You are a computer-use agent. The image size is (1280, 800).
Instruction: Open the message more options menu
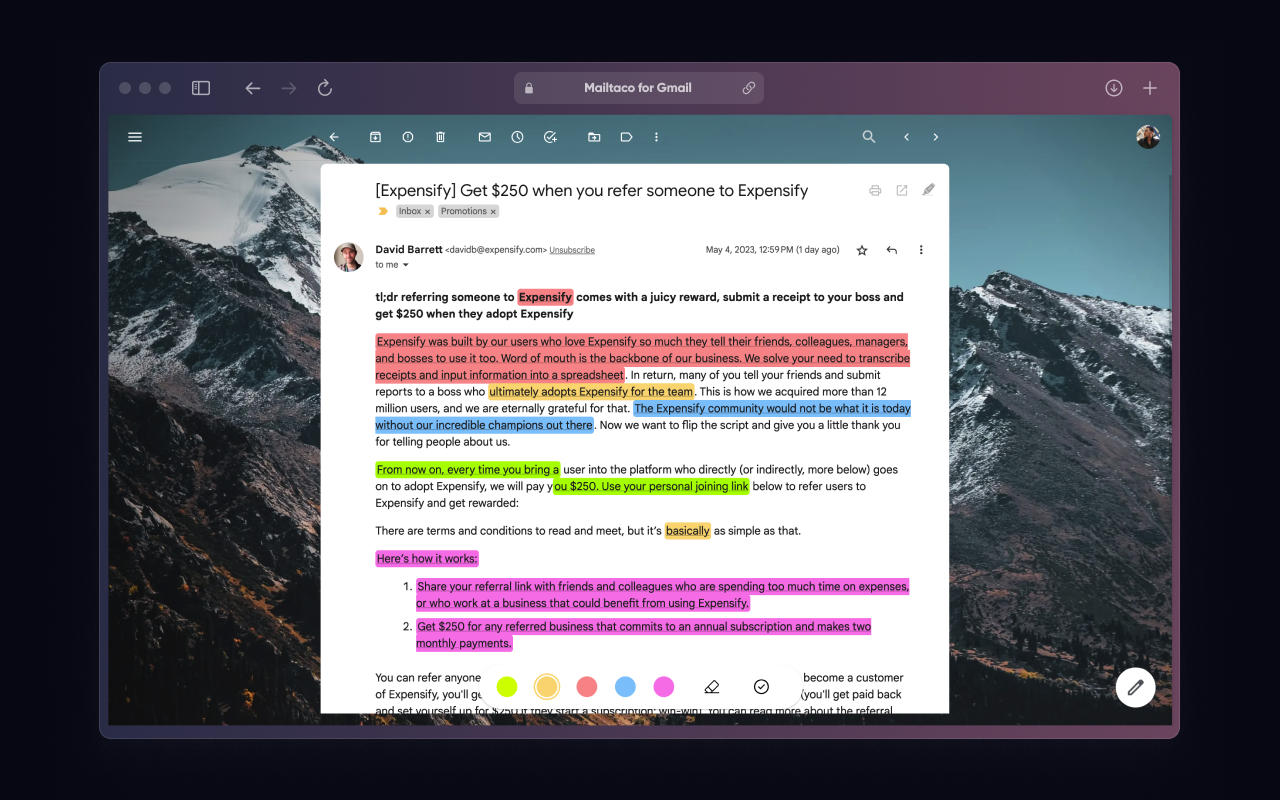click(x=921, y=250)
